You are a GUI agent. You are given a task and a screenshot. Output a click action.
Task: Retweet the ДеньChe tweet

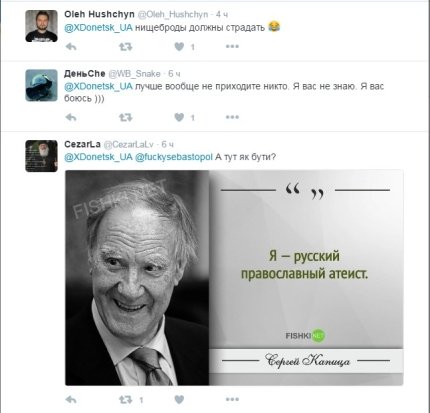coord(126,117)
